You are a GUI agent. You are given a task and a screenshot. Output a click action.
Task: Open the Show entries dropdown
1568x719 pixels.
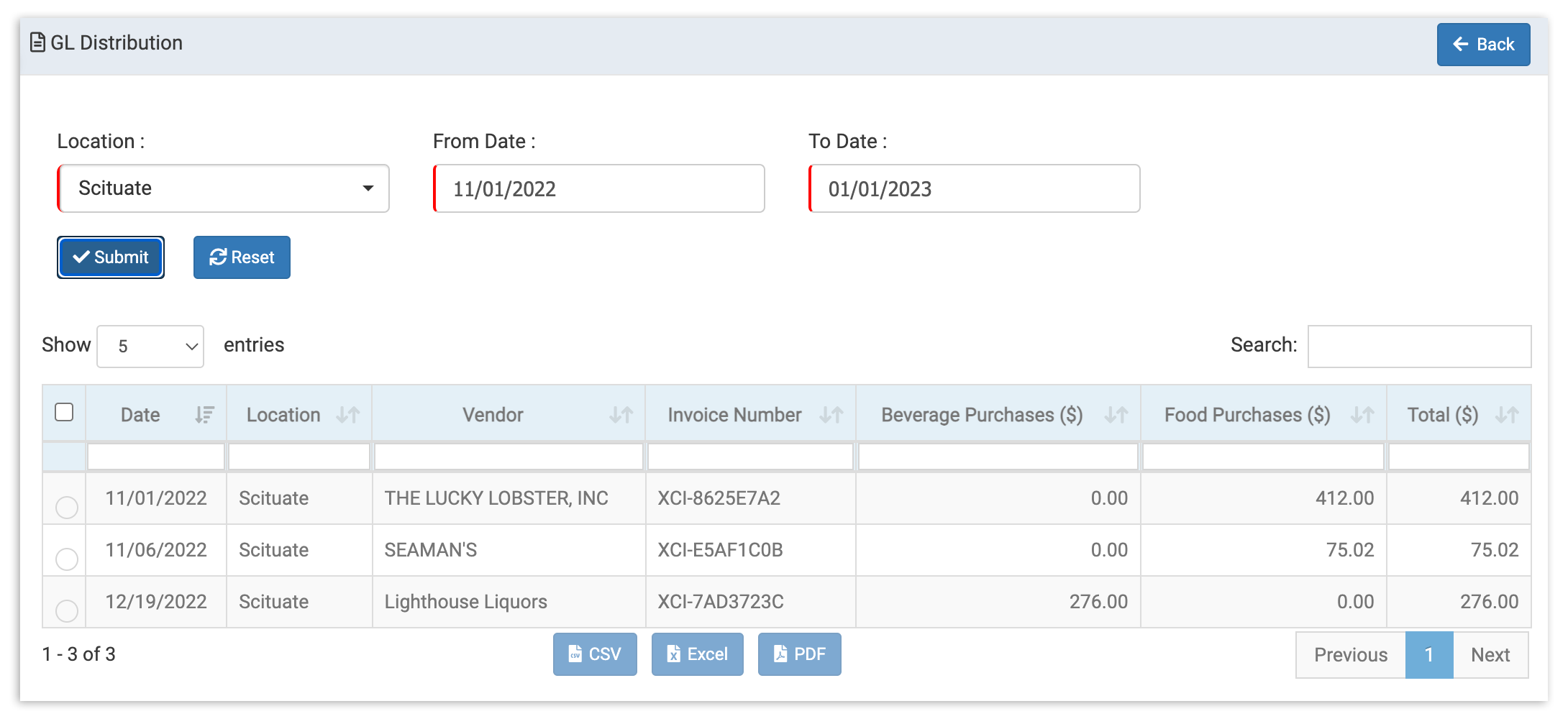150,346
